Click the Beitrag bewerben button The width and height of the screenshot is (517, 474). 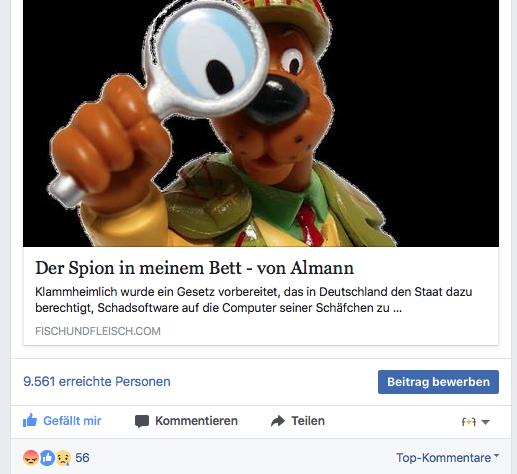(x=438, y=382)
